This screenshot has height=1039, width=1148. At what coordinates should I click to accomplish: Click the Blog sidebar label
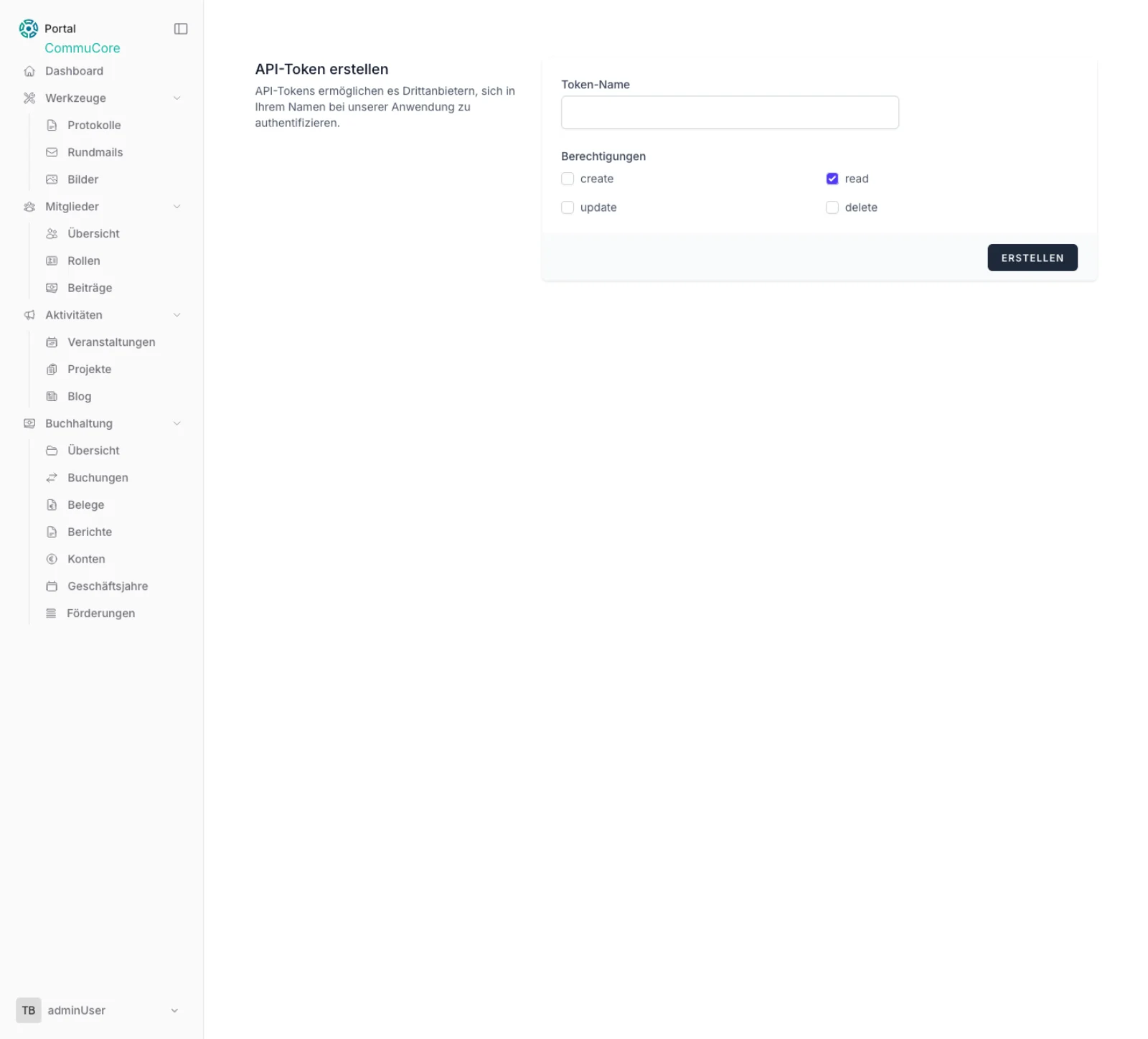pos(79,397)
